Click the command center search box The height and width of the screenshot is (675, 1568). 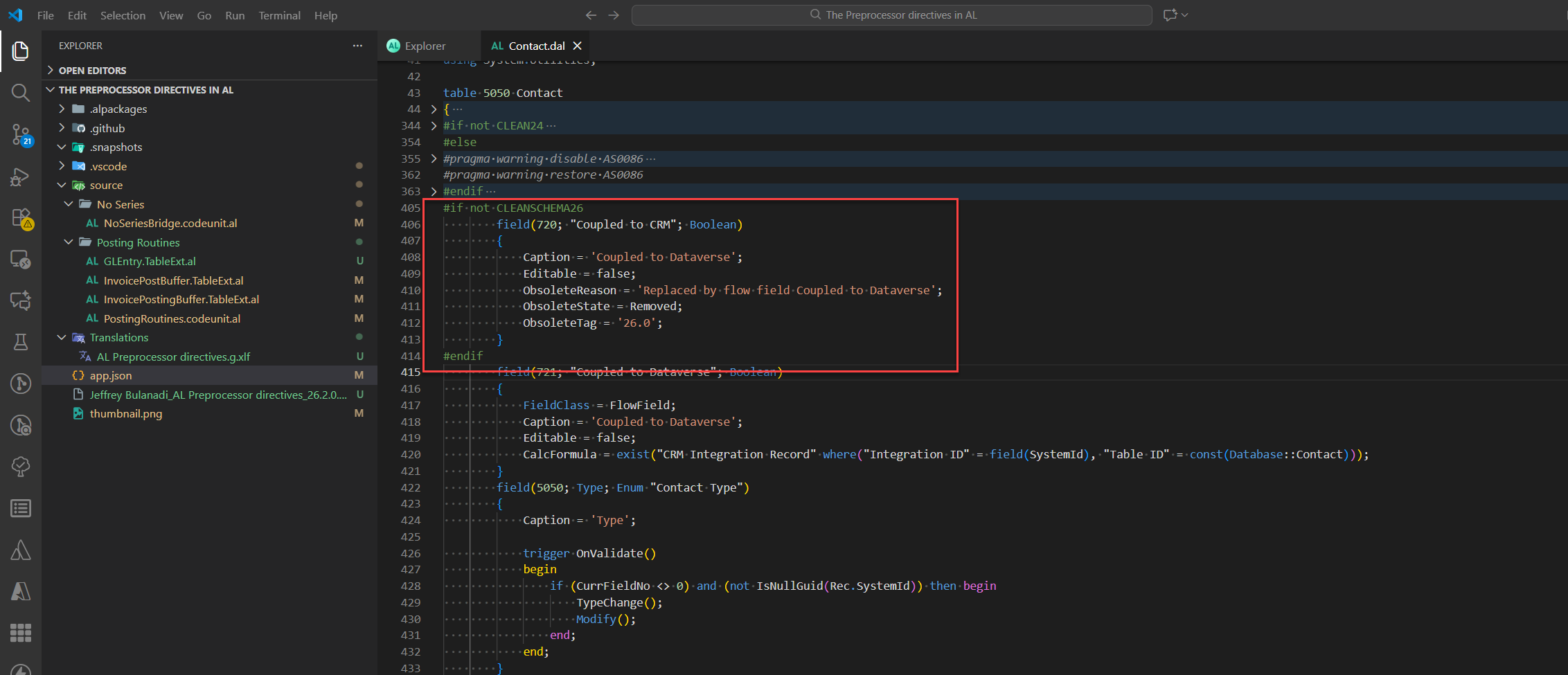pyautogui.click(x=891, y=15)
